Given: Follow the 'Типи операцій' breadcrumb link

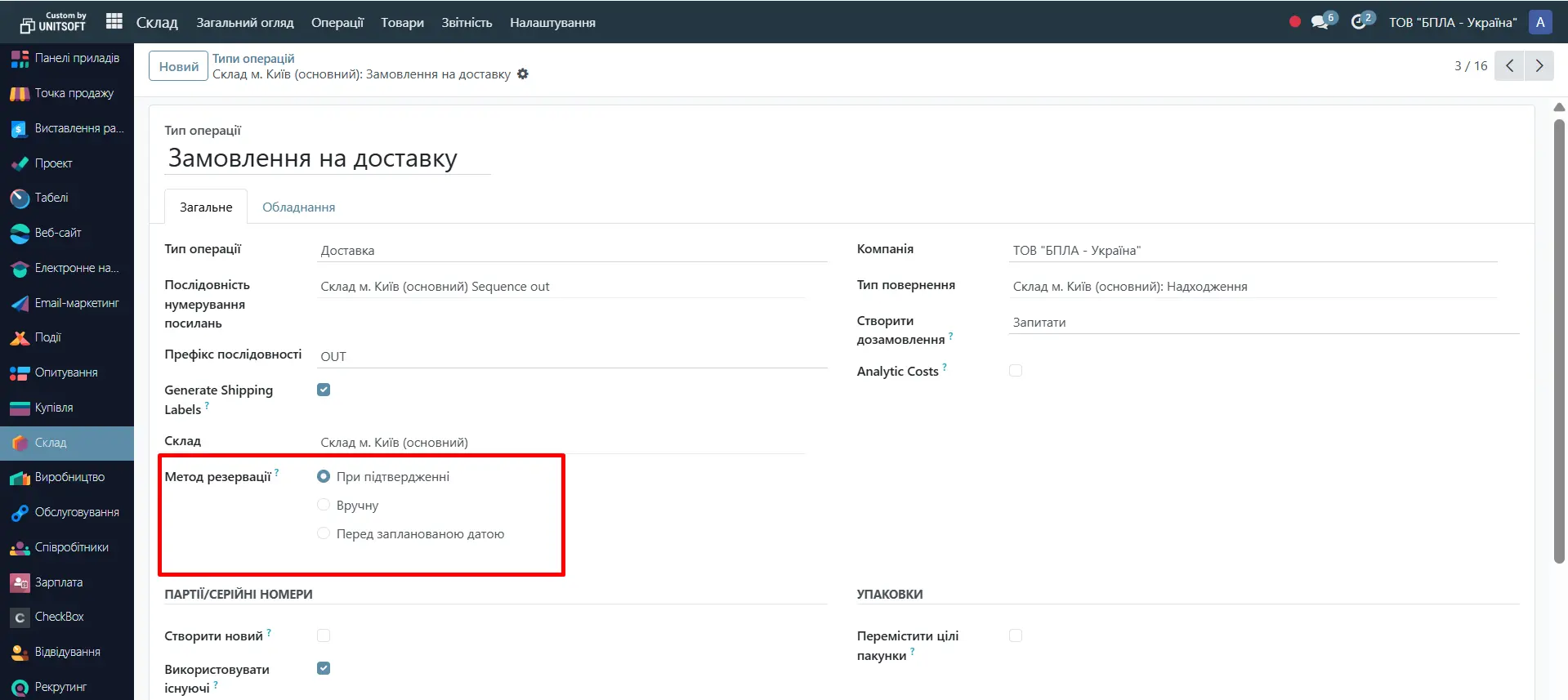Looking at the screenshot, I should (253, 59).
